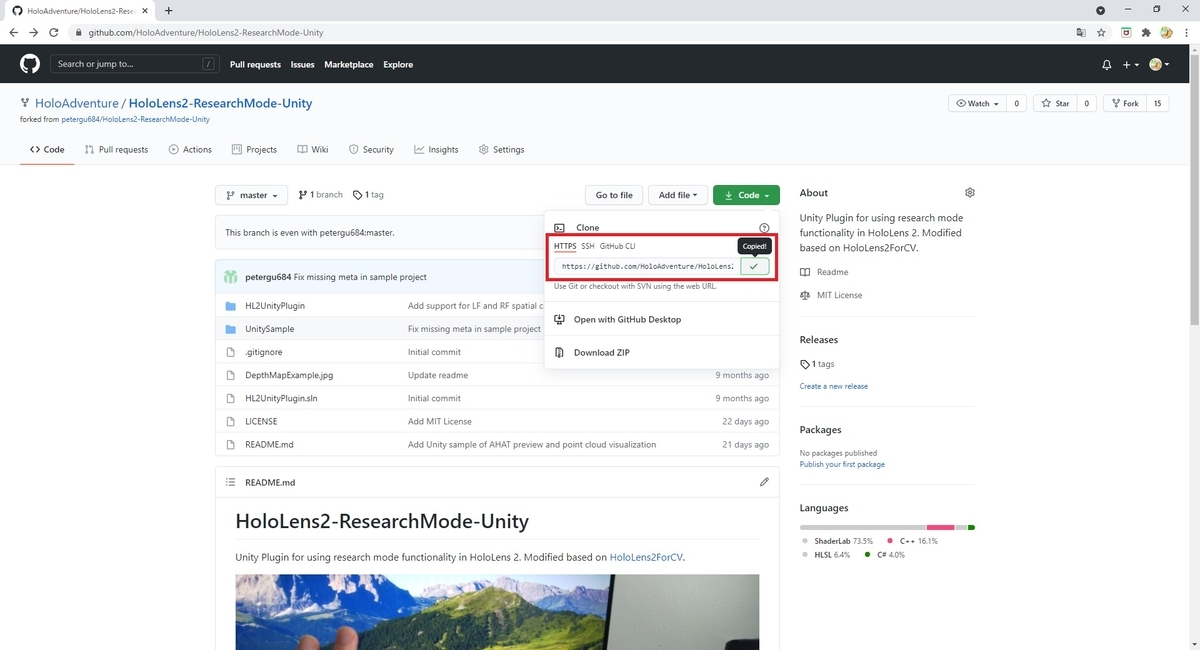Screen dimensions: 1200x650
Task: Open the HoloLens2-ResearchMode-Unity repo title link
Action: [x=220, y=103]
